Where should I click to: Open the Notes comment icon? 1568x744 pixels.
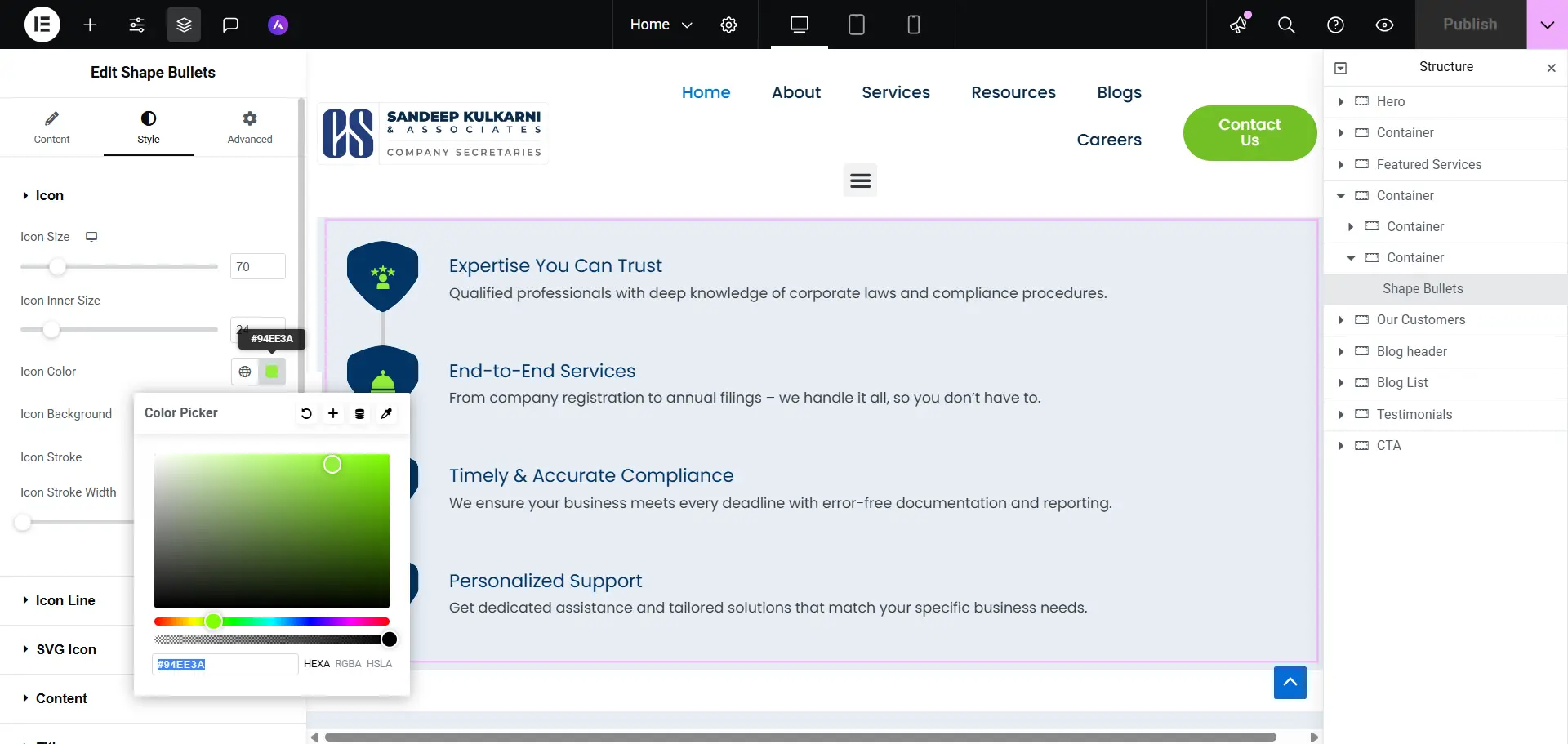[x=230, y=25]
